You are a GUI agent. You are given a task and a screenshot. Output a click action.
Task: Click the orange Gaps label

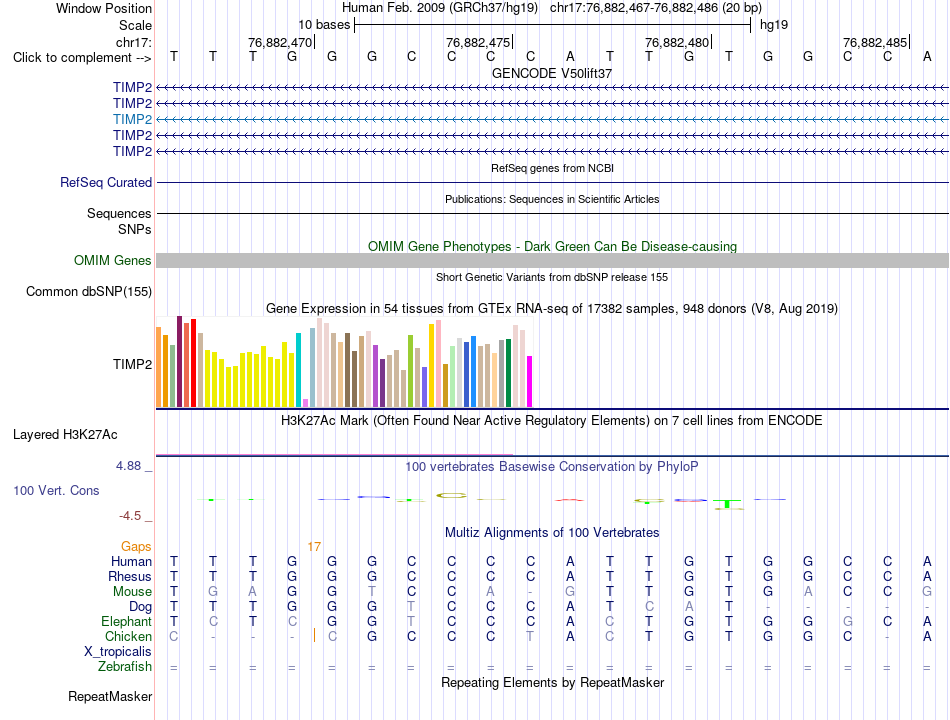pyautogui.click(x=136, y=547)
